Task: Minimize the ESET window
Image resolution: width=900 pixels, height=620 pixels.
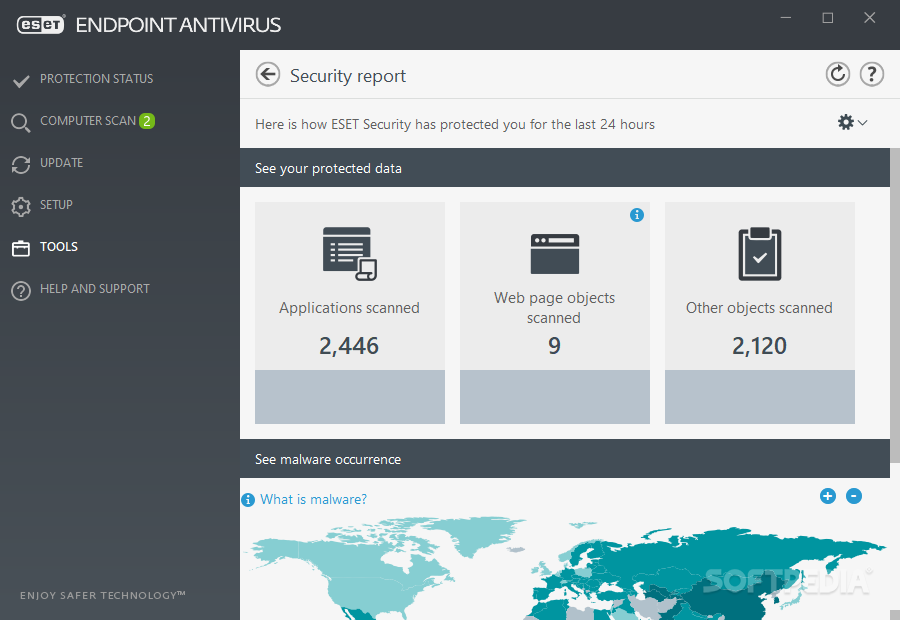Action: click(786, 18)
